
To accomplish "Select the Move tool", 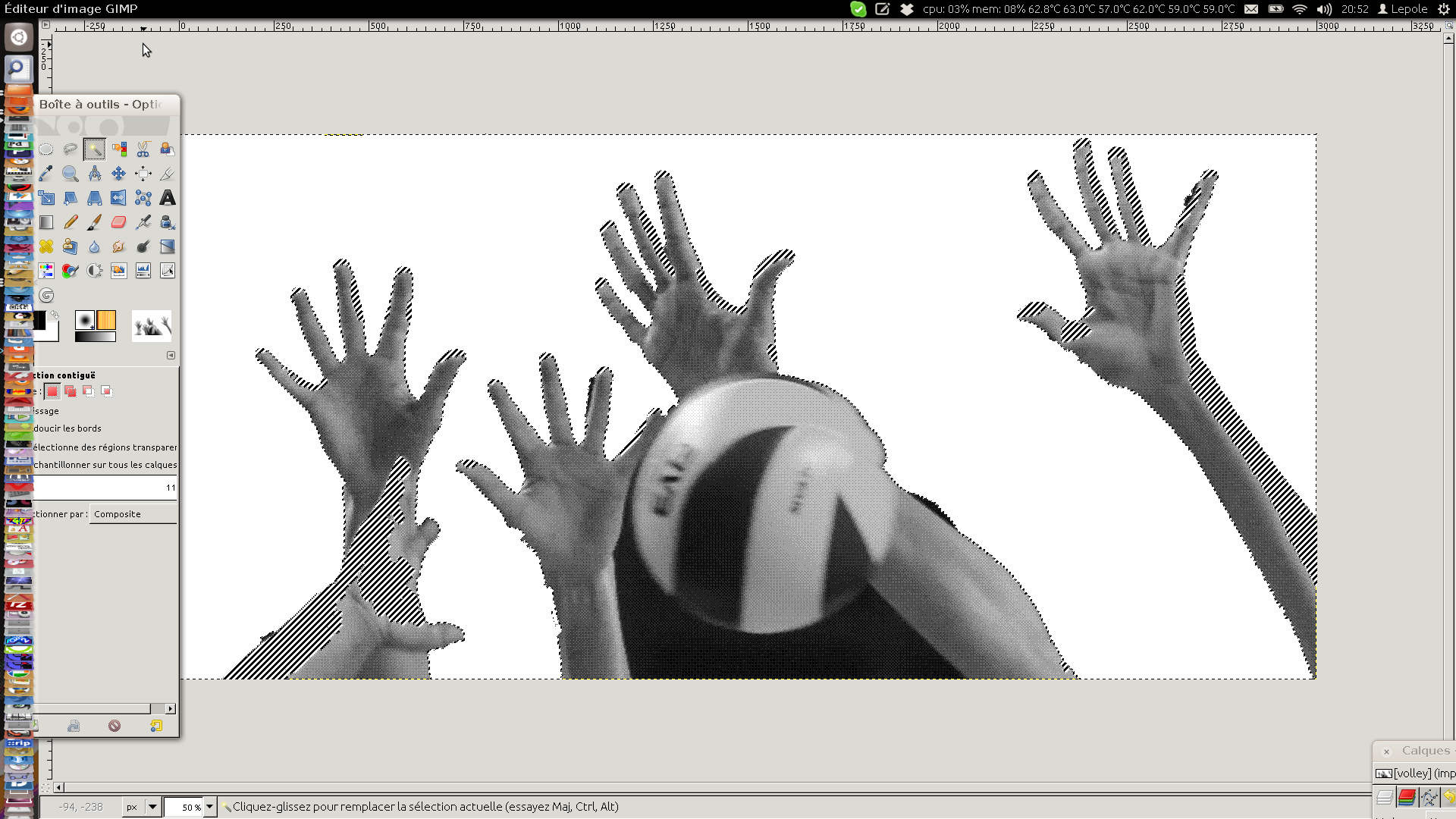I will coord(119,174).
